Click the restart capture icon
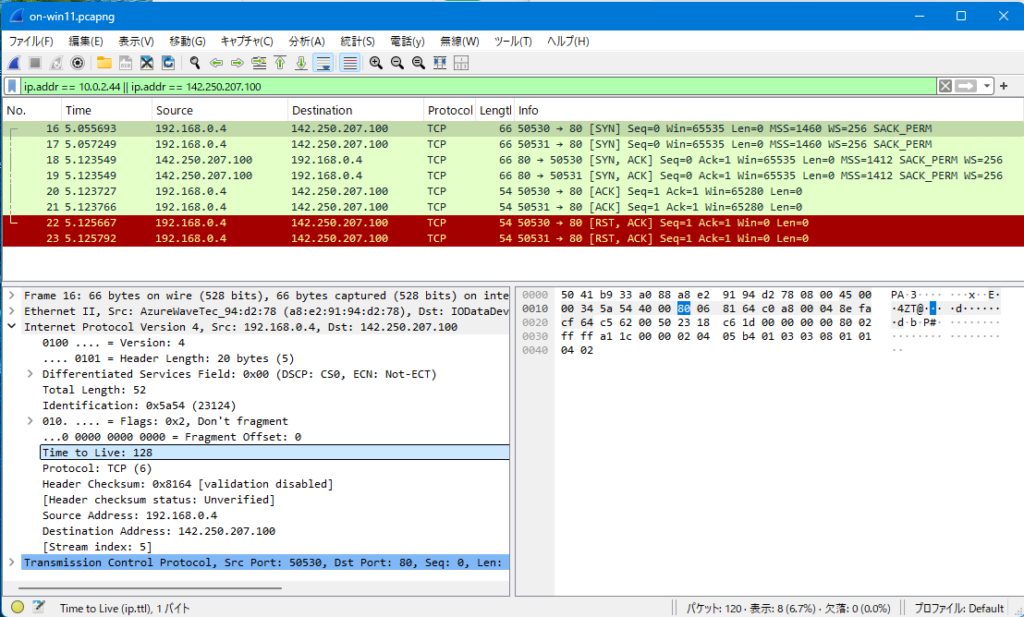The width and height of the screenshot is (1024, 617). 56,63
